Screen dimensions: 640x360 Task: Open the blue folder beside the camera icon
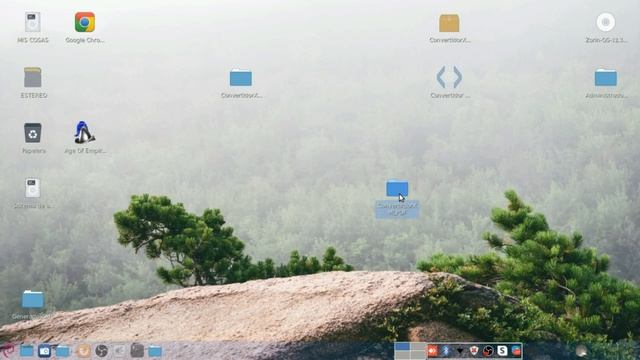click(62, 351)
